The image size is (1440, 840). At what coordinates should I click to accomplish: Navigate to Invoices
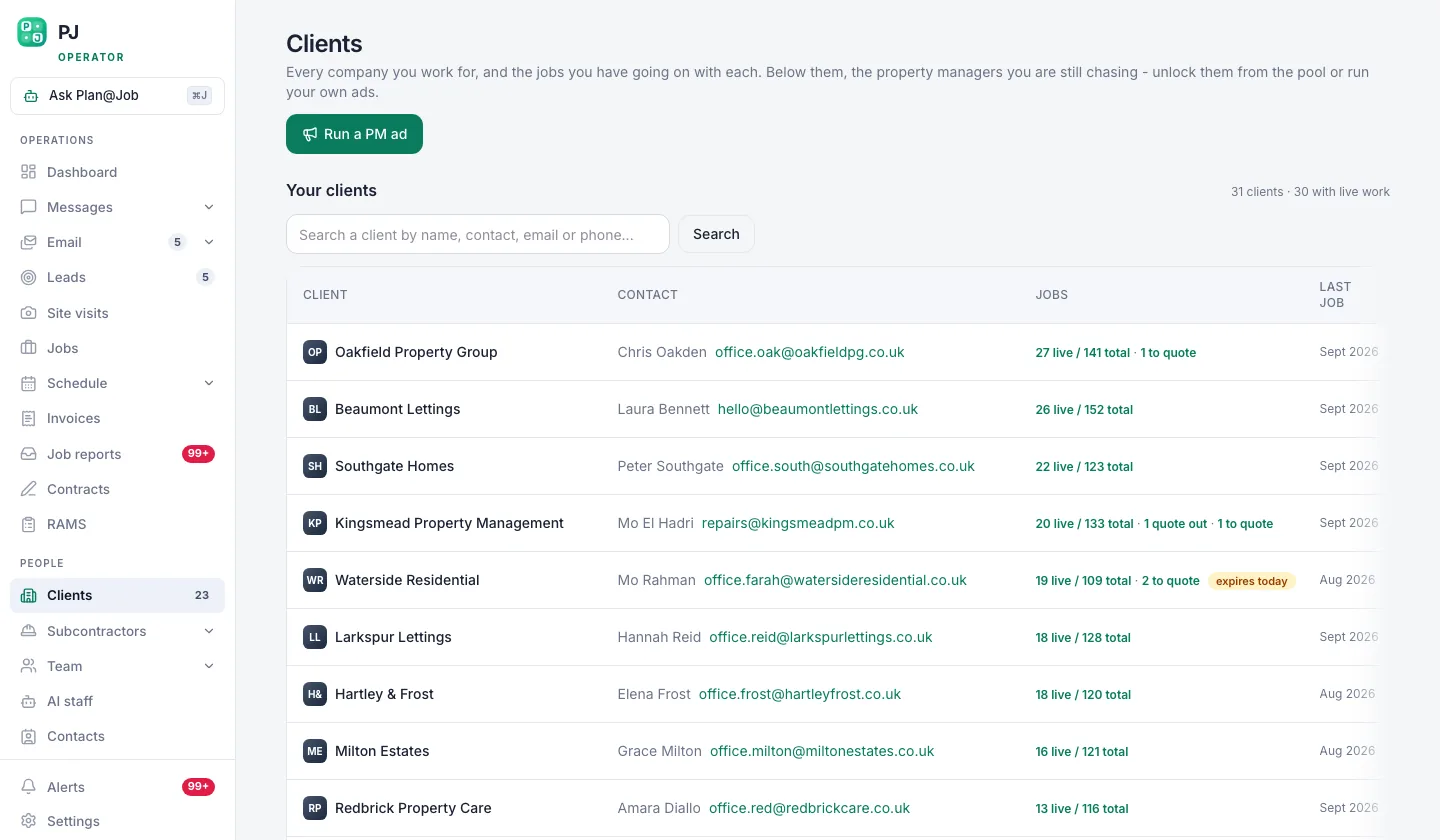point(117,418)
